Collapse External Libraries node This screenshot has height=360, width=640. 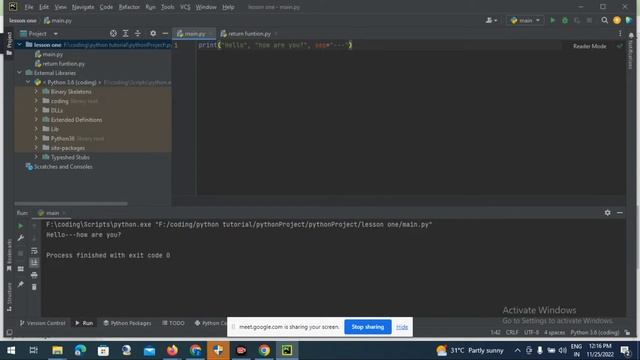coord(19,73)
